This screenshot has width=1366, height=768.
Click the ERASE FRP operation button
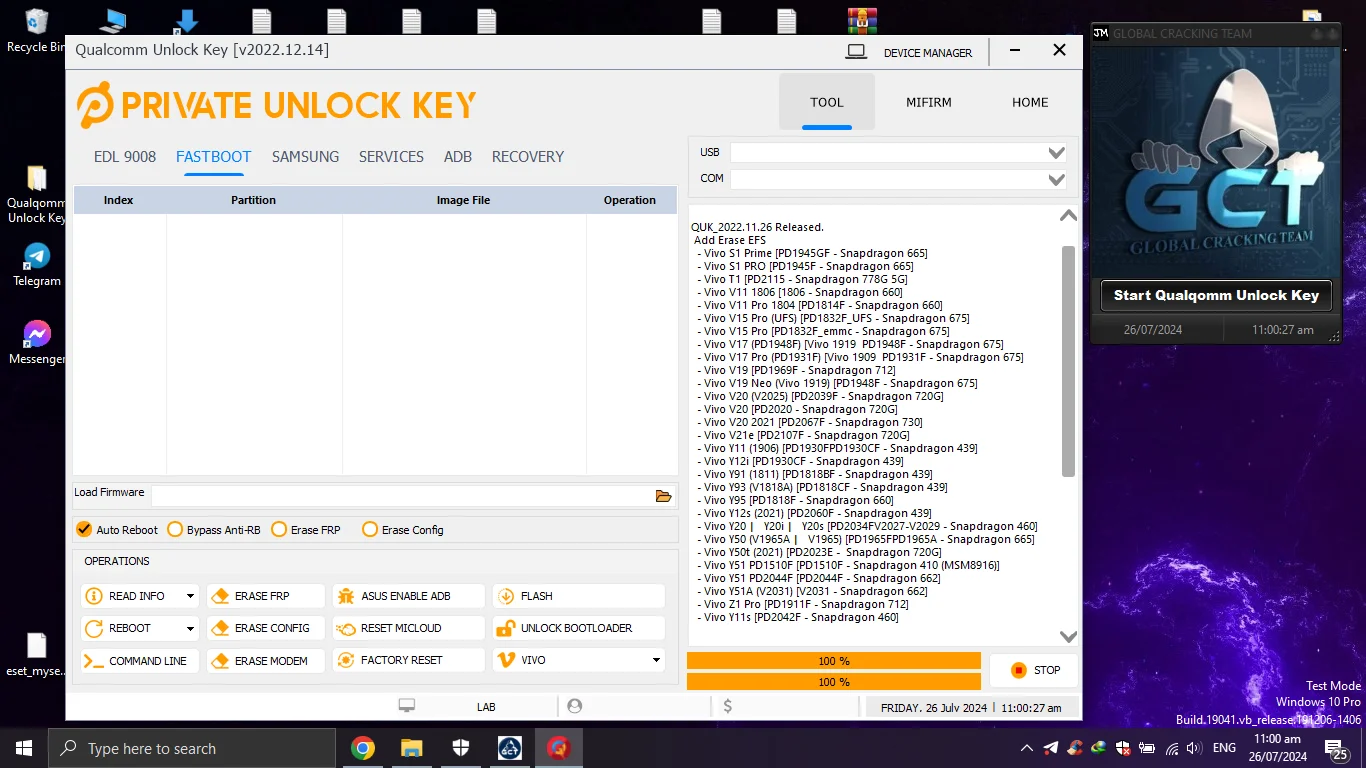coord(266,596)
